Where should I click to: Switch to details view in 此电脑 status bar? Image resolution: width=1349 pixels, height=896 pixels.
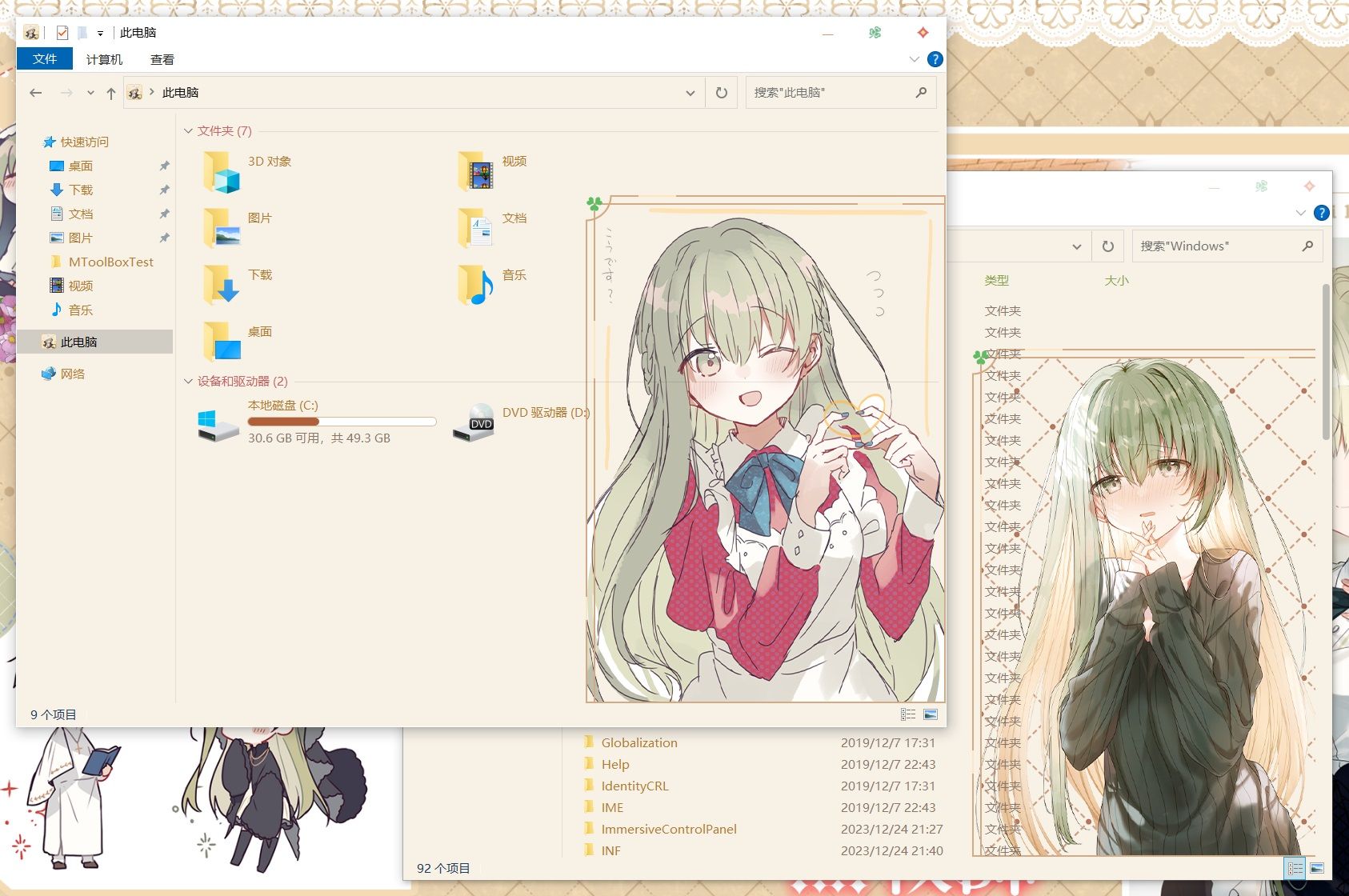click(908, 714)
